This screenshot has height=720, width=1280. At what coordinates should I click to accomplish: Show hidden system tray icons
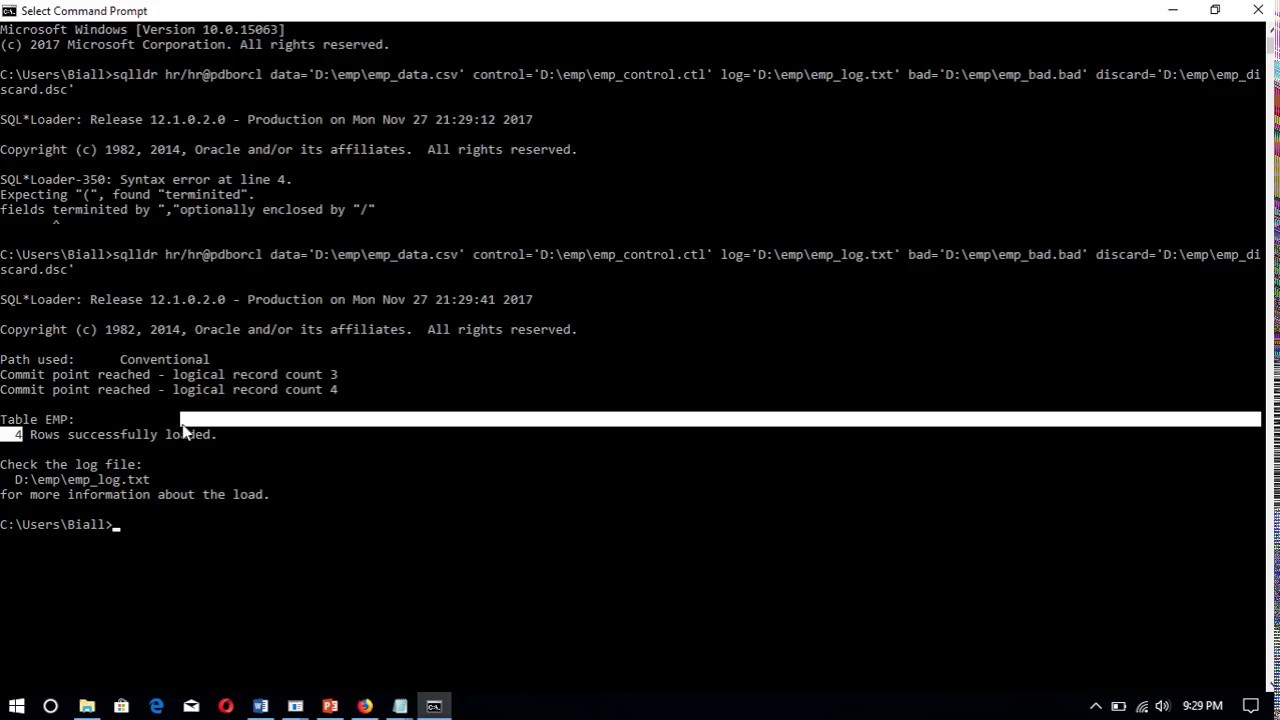[1096, 706]
